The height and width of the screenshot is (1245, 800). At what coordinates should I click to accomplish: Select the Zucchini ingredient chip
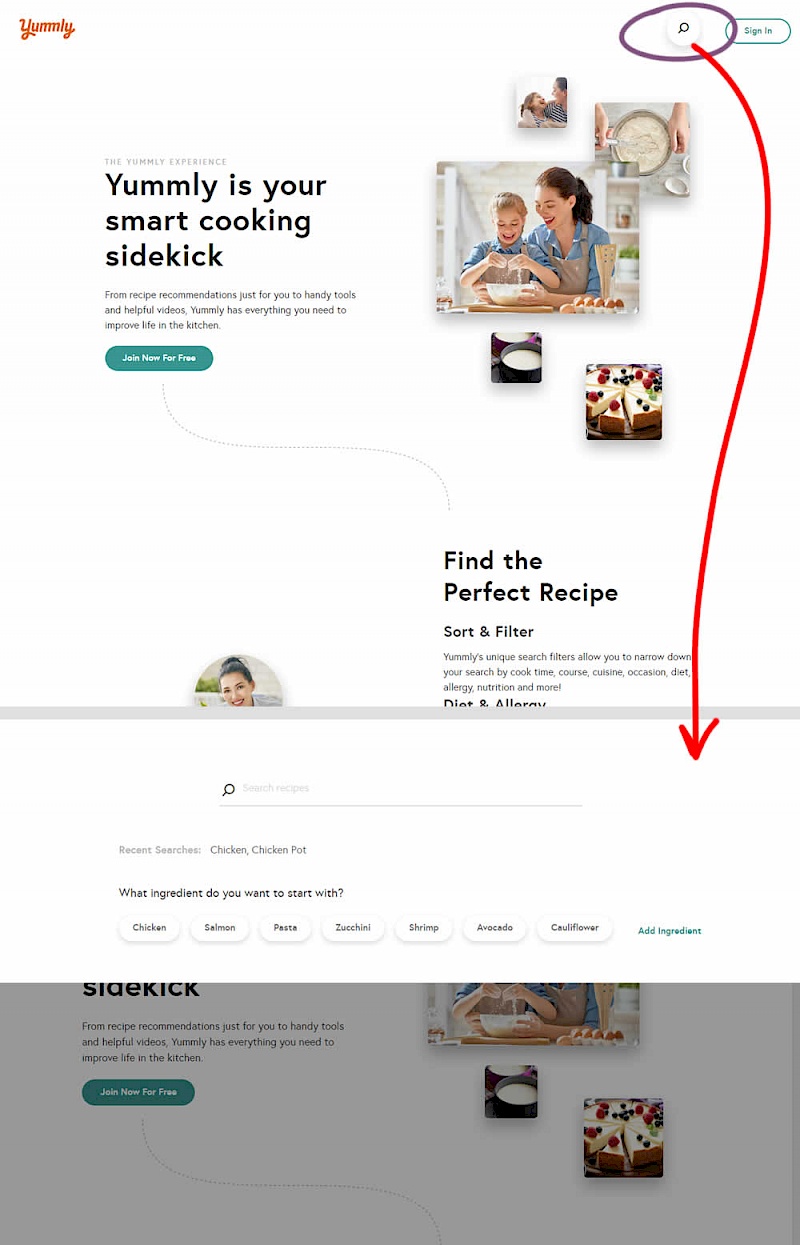click(353, 928)
